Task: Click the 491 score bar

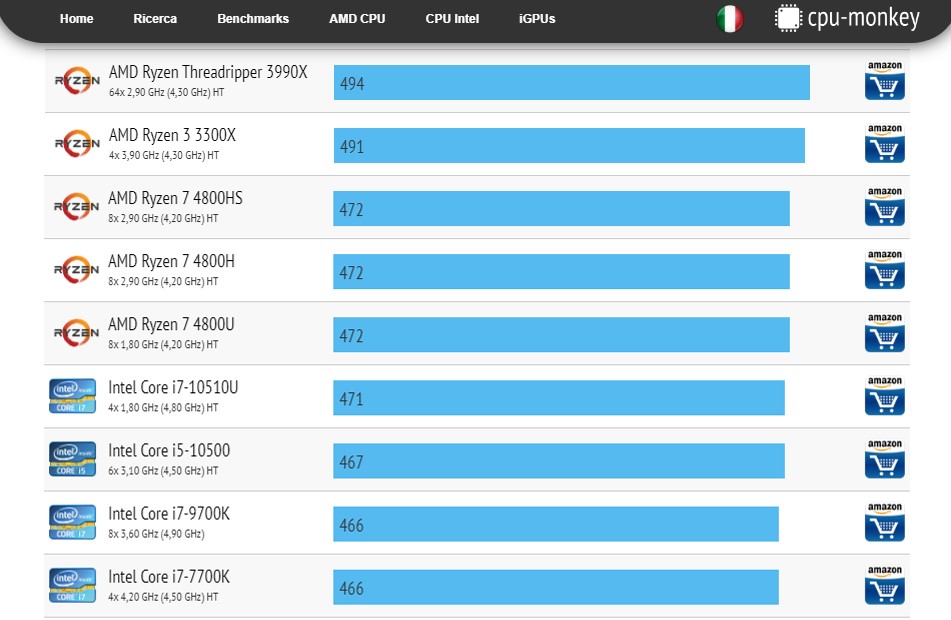Action: 570,146
